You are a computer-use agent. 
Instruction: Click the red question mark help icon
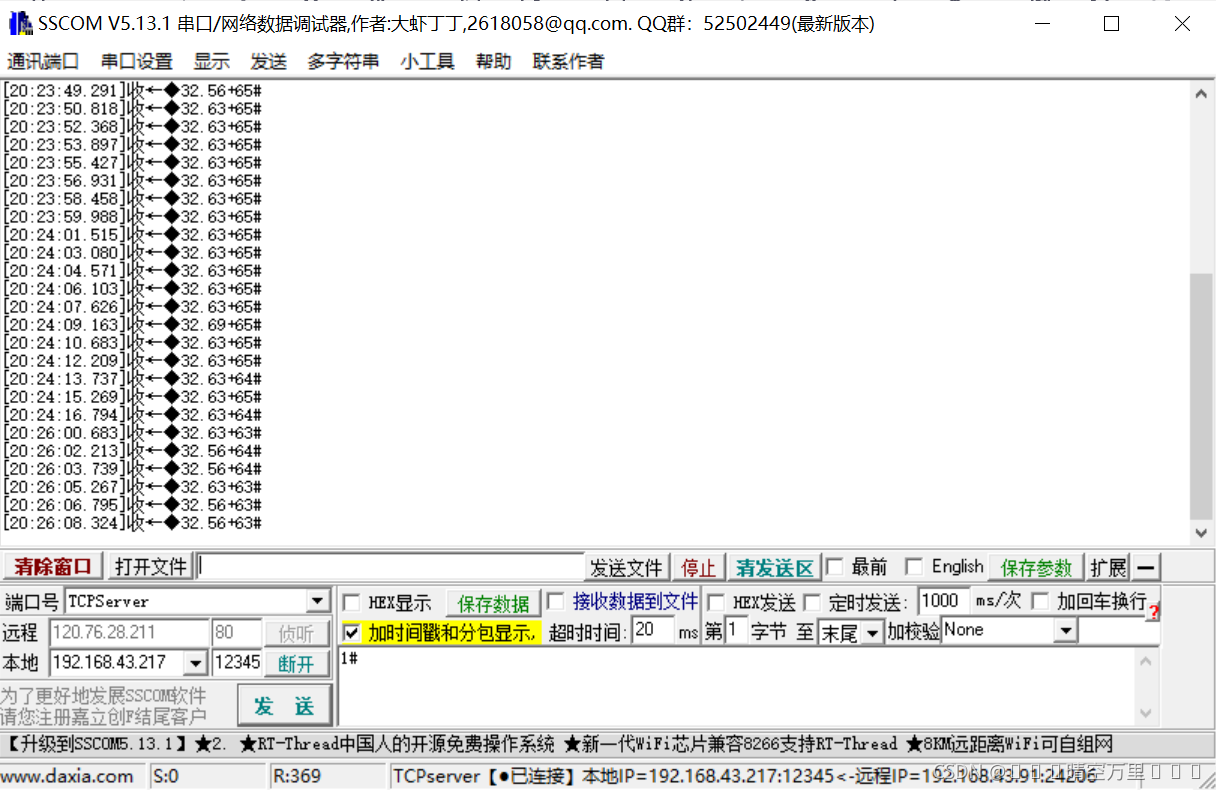1153,612
